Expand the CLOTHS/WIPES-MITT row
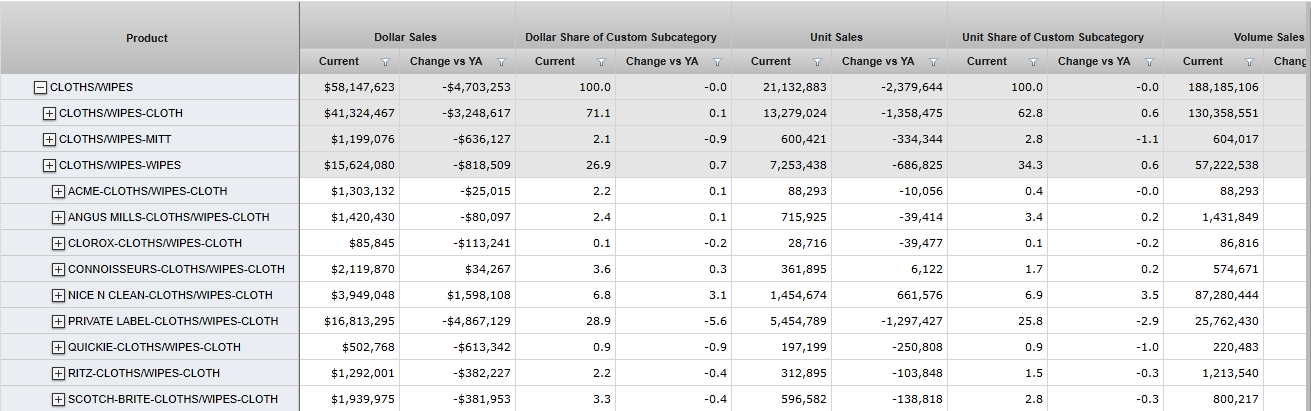The height and width of the screenshot is (411, 1311). [x=49, y=139]
